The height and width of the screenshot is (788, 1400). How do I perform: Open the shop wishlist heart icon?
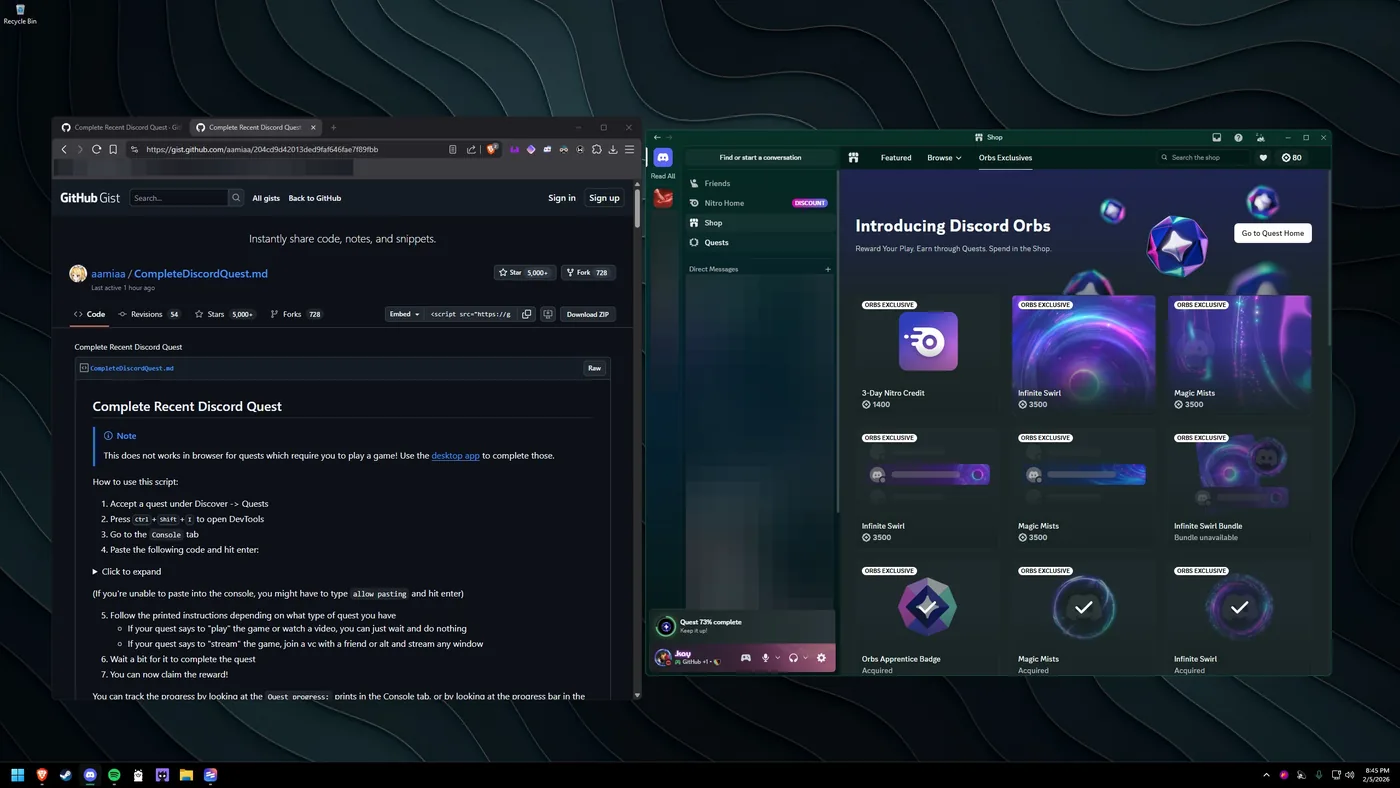pyautogui.click(x=1263, y=158)
